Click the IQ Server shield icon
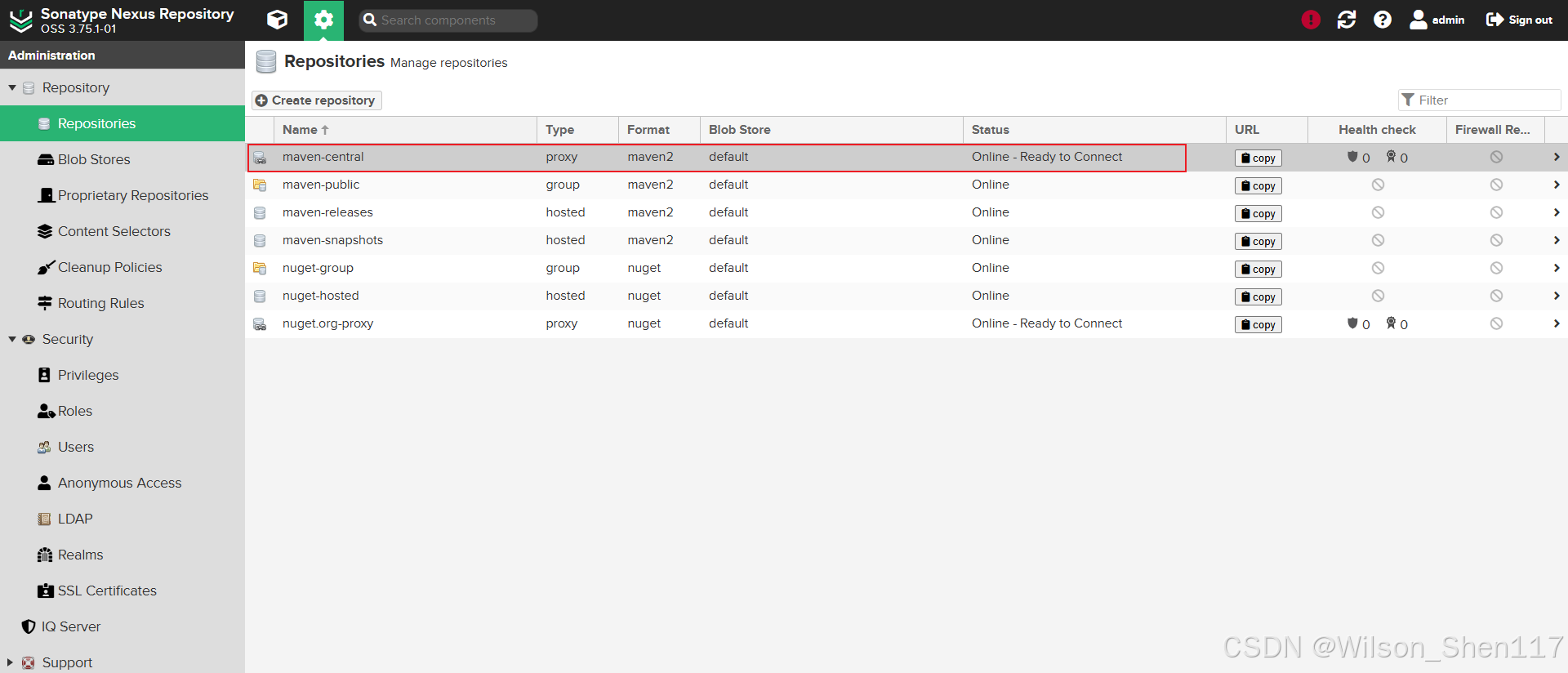1568x673 pixels. click(x=29, y=626)
